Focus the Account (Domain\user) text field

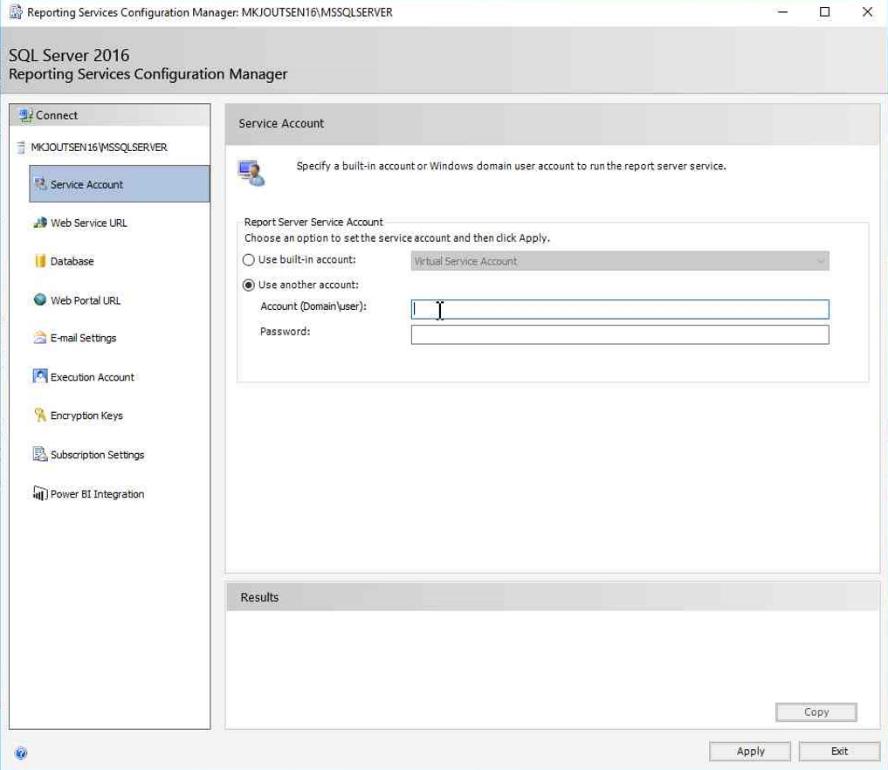[x=620, y=309]
